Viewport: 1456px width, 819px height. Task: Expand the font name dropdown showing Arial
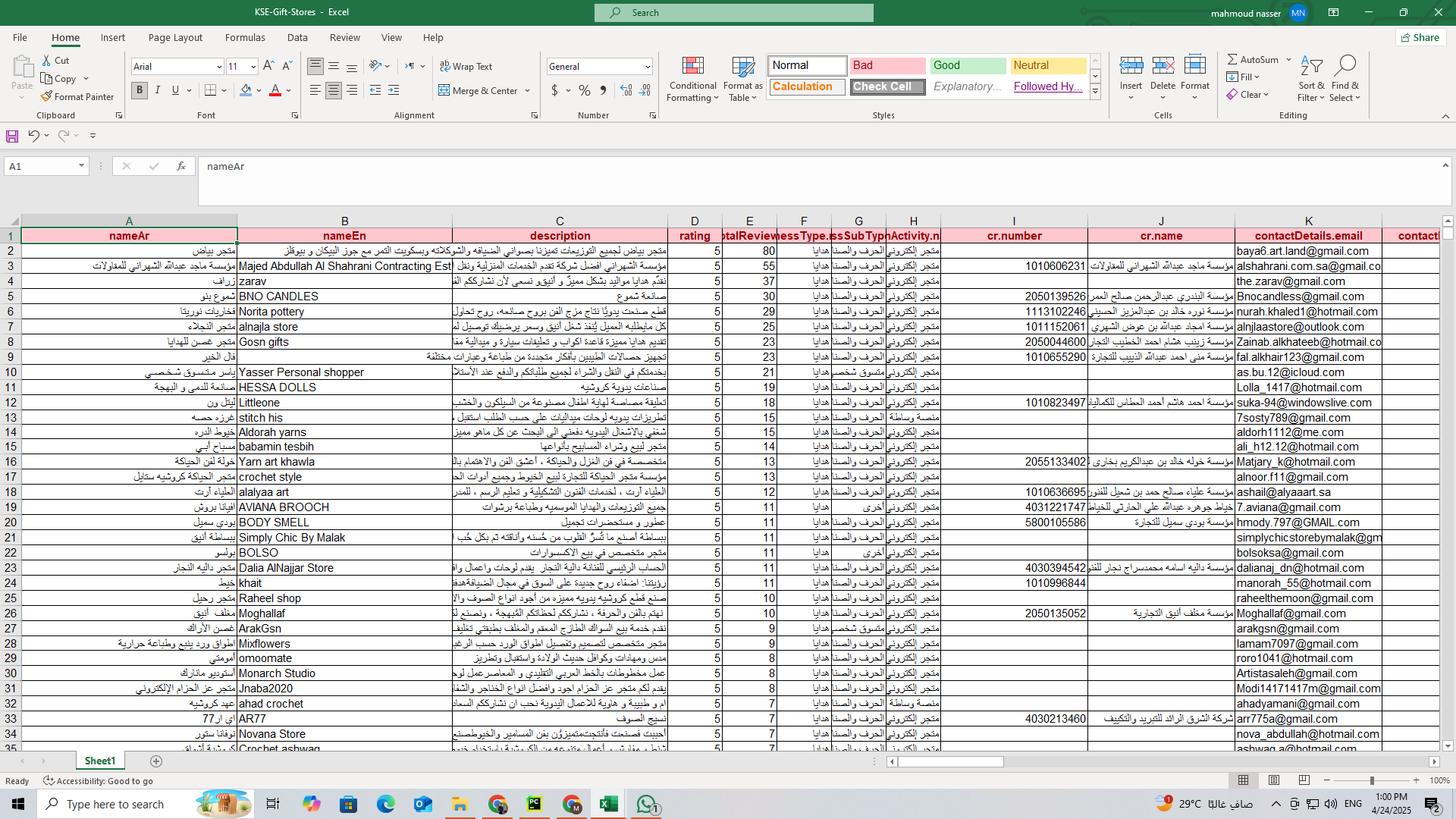point(219,67)
